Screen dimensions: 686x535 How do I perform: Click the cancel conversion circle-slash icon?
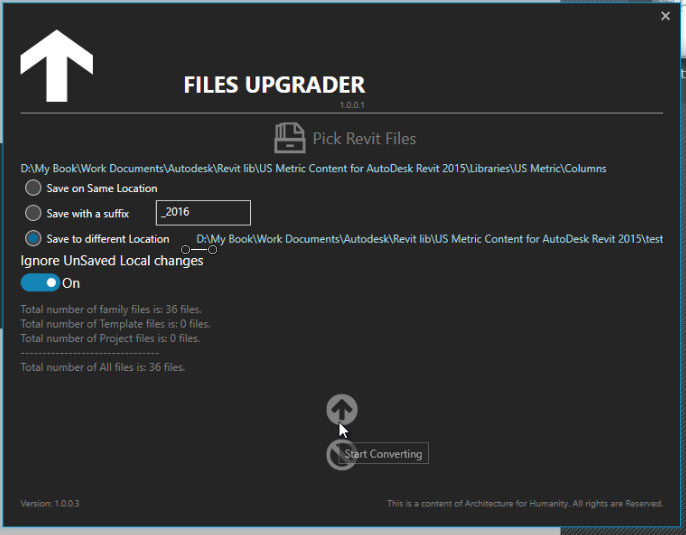[x=341, y=455]
